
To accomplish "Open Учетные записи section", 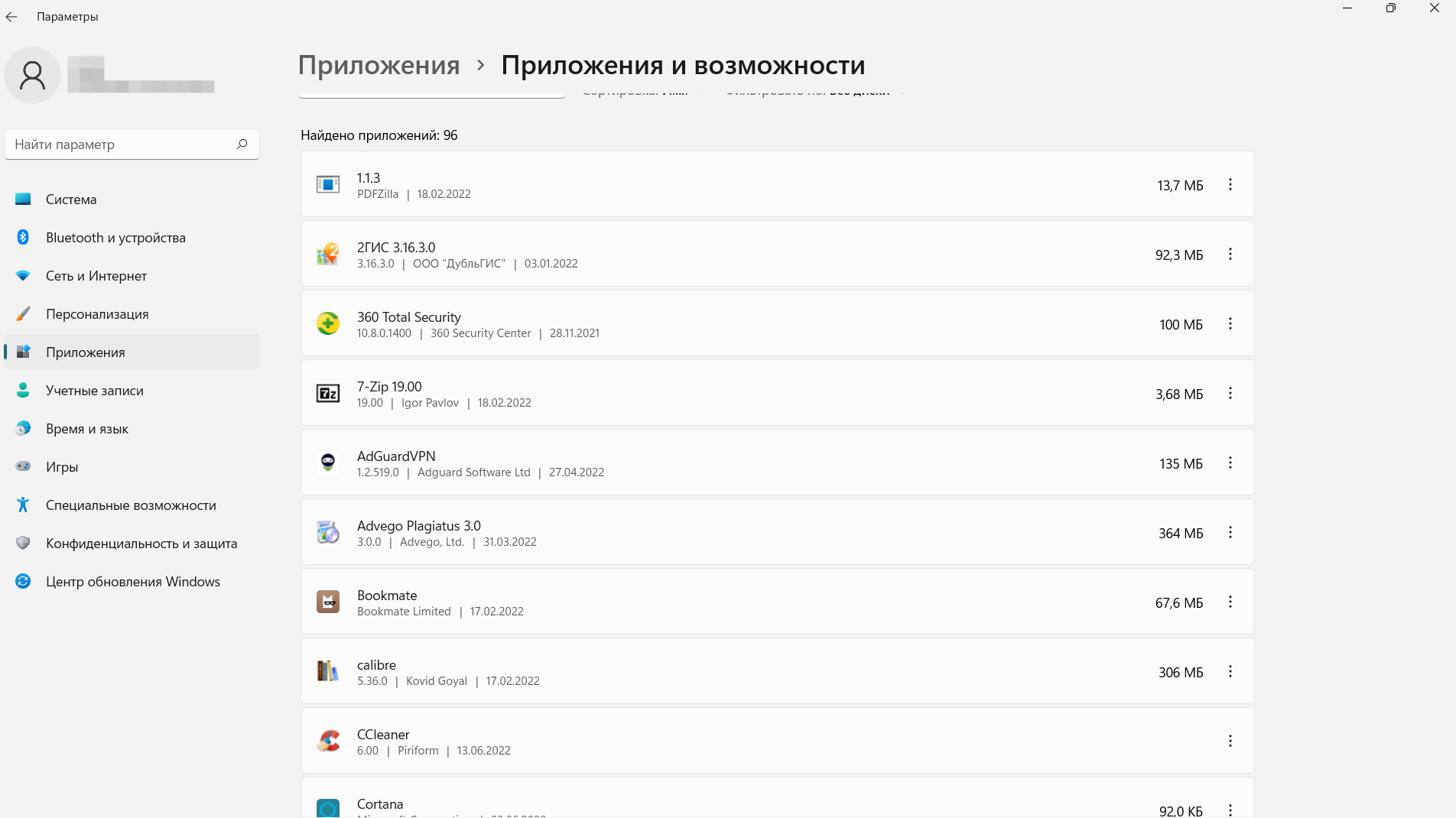I will pyautogui.click(x=132, y=391).
